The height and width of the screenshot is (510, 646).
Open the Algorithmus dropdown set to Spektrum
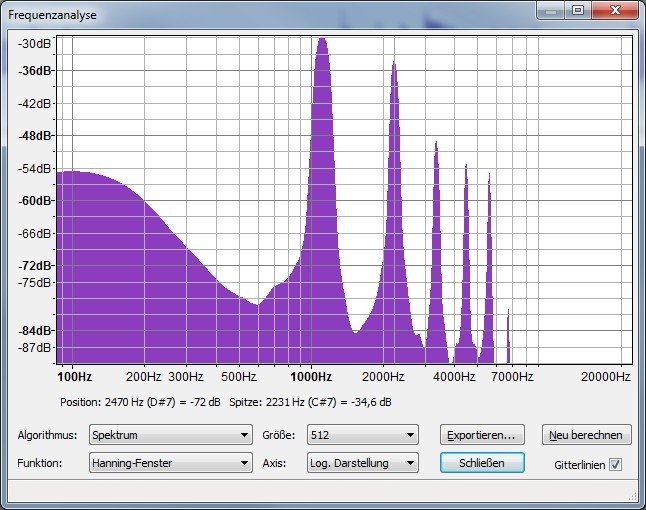[169, 435]
